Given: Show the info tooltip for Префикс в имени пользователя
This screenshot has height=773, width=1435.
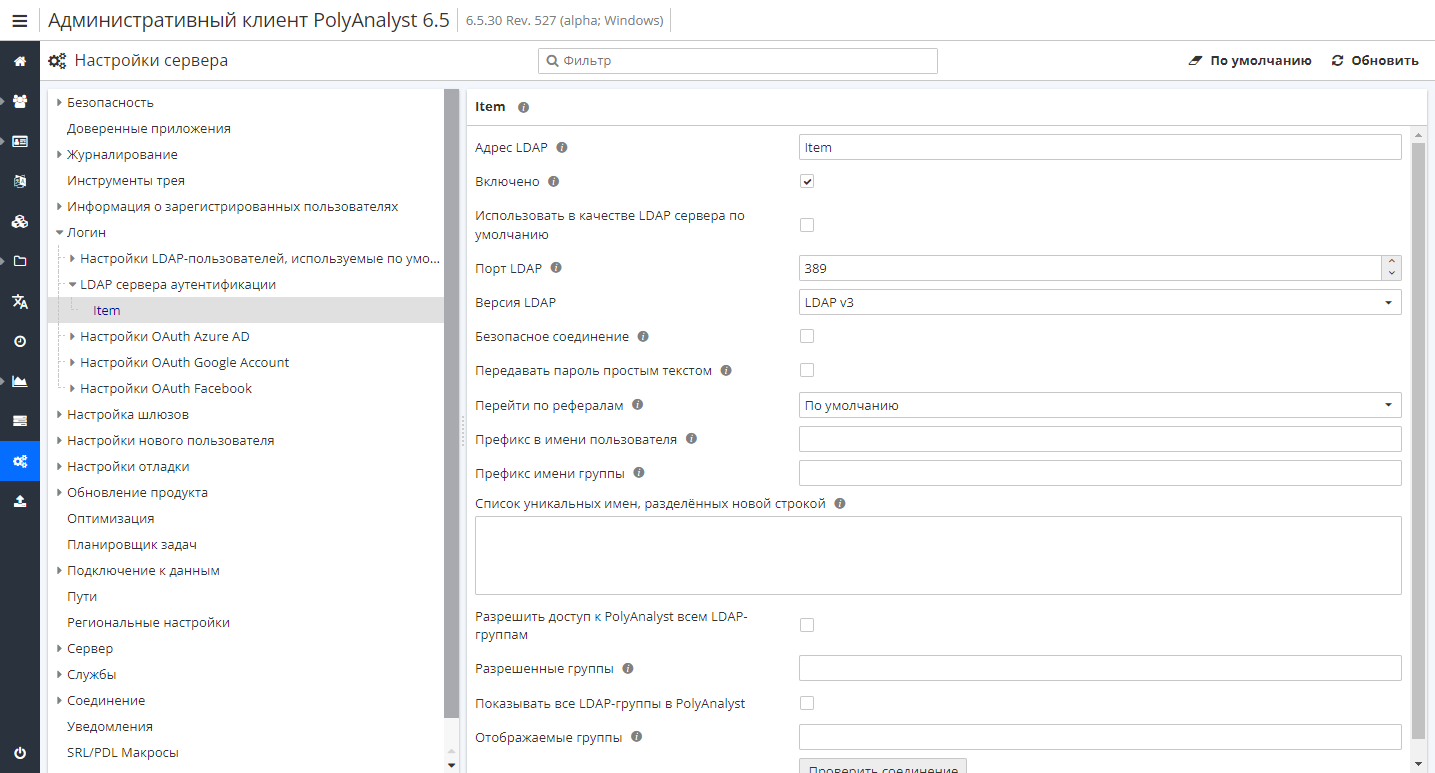Looking at the screenshot, I should (x=691, y=439).
